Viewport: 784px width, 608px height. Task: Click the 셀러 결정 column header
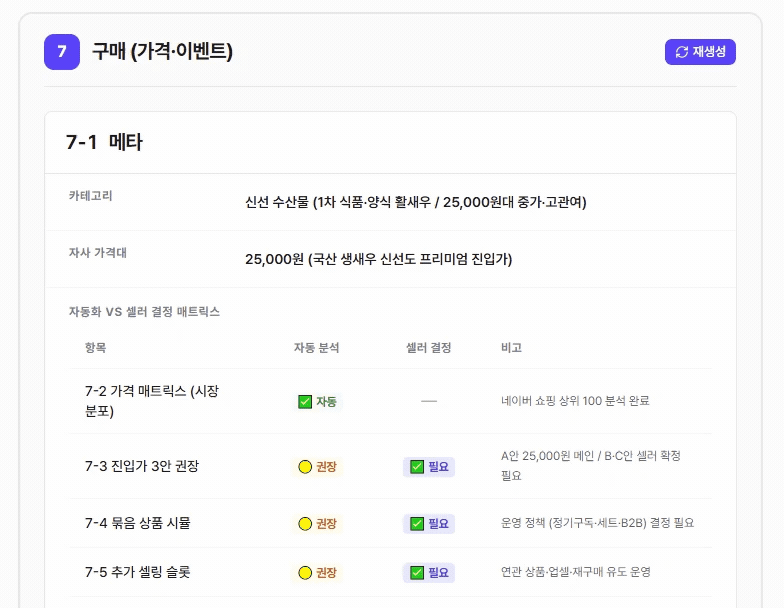(428, 348)
